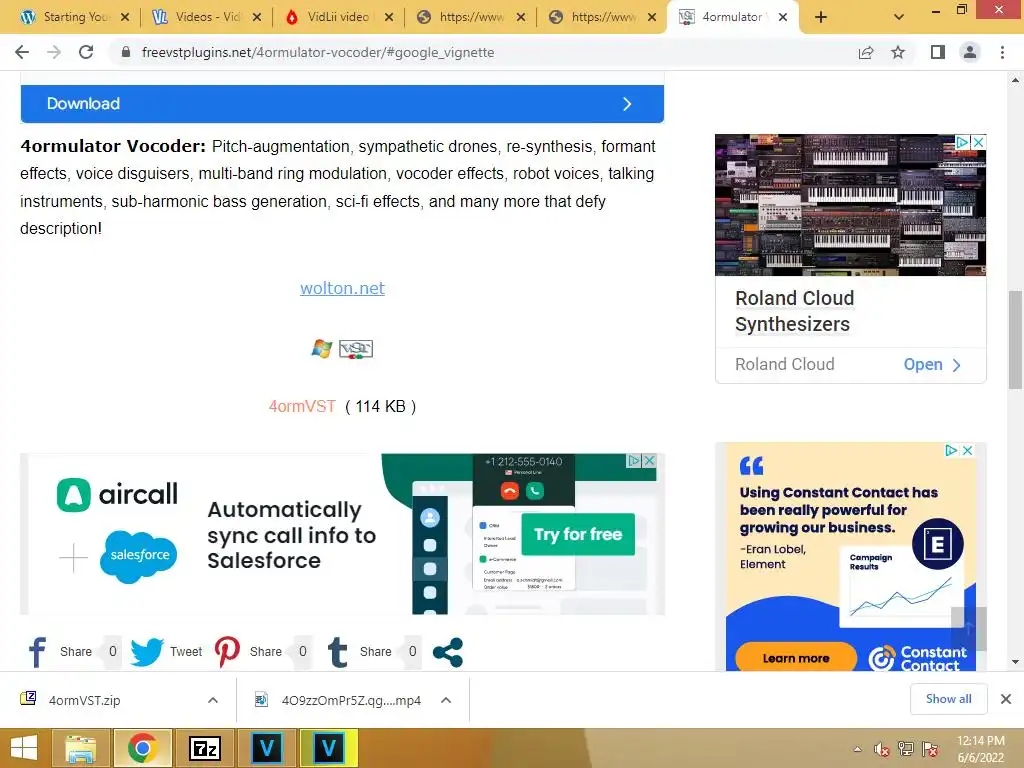
Task: Click Show all downloads
Action: (x=948, y=699)
